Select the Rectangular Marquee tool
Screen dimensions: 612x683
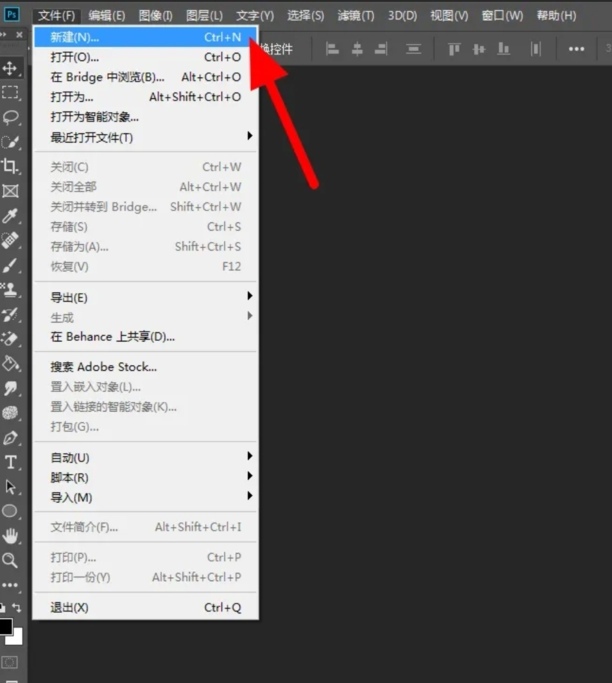pos(11,93)
